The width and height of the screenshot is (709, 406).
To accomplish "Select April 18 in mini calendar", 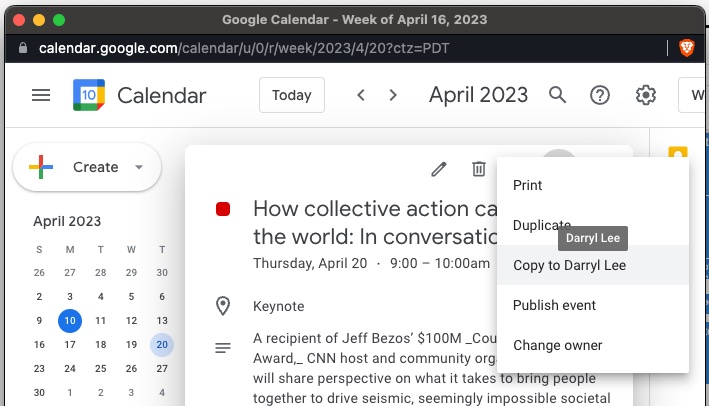I will 100,345.
